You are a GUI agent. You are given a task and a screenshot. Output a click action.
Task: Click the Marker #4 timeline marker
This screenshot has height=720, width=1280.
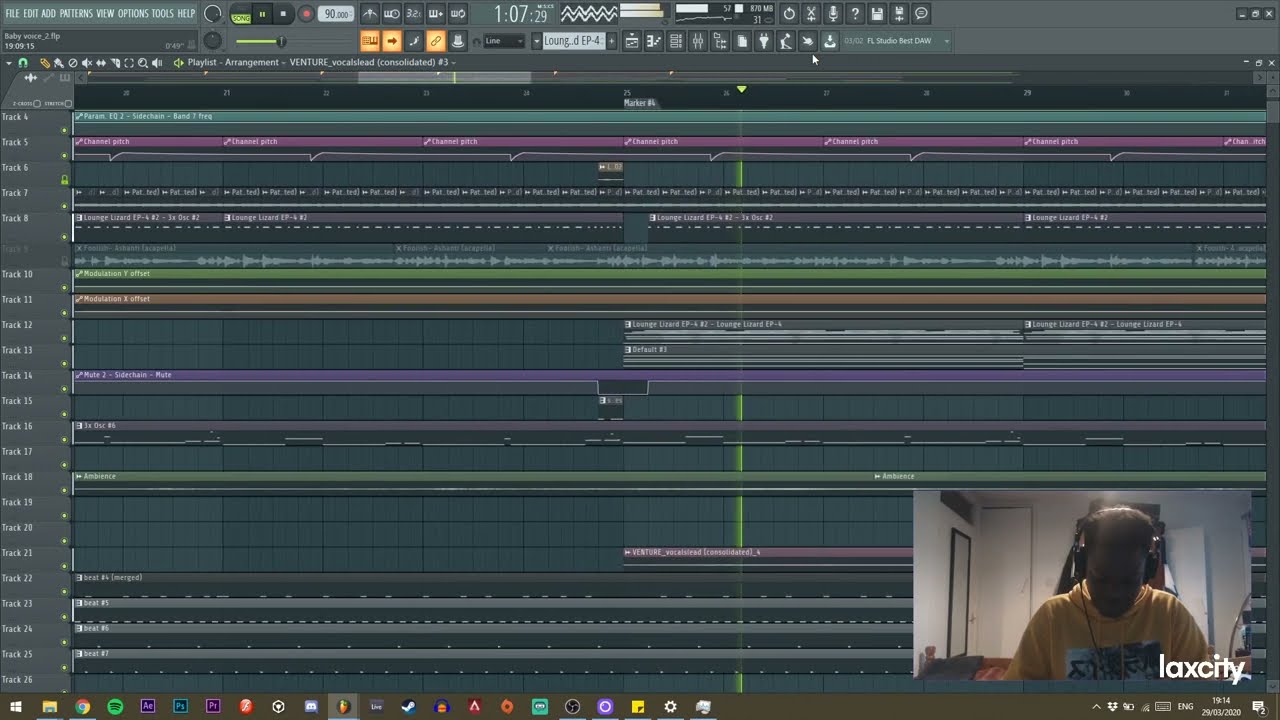pyautogui.click(x=639, y=103)
